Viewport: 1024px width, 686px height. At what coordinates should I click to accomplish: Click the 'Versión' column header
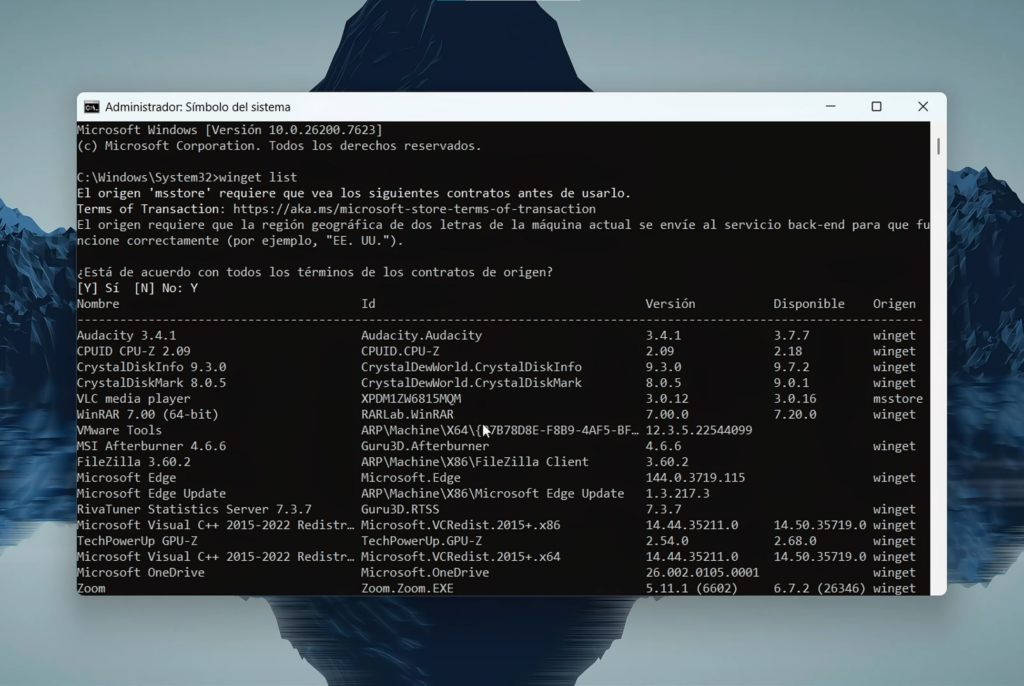point(670,303)
